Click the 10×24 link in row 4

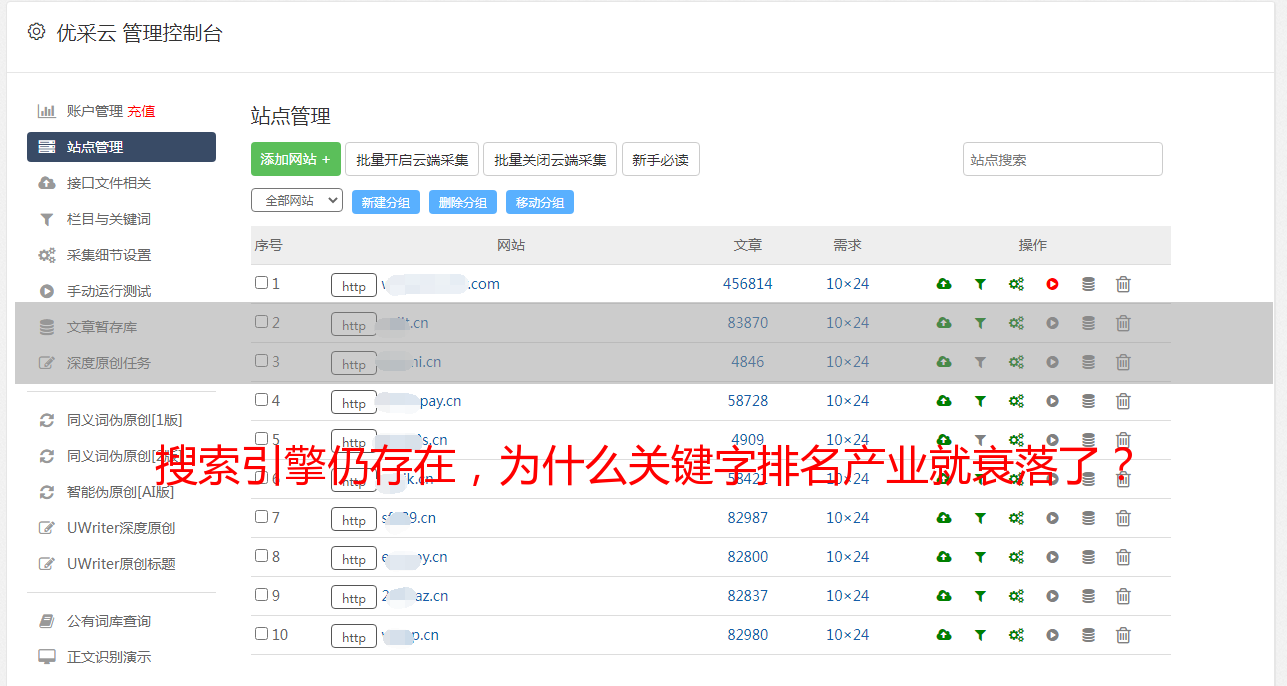(848, 401)
